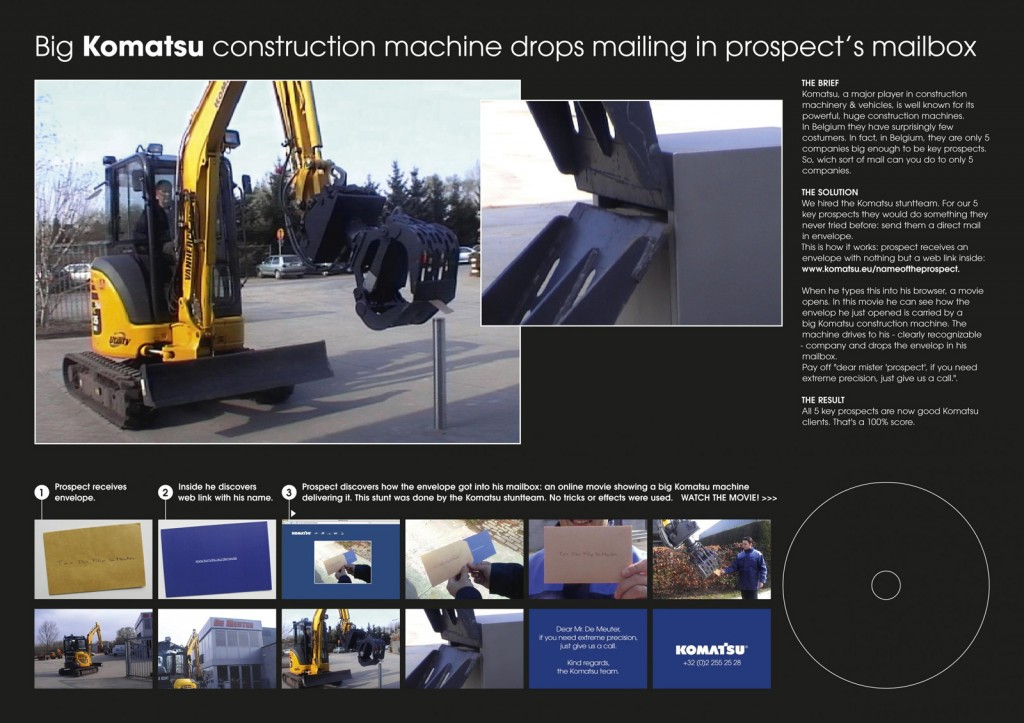The height and width of the screenshot is (723, 1024).
Task: Click "WATCH THE MOVIE! >>>" text
Action: click(x=729, y=498)
